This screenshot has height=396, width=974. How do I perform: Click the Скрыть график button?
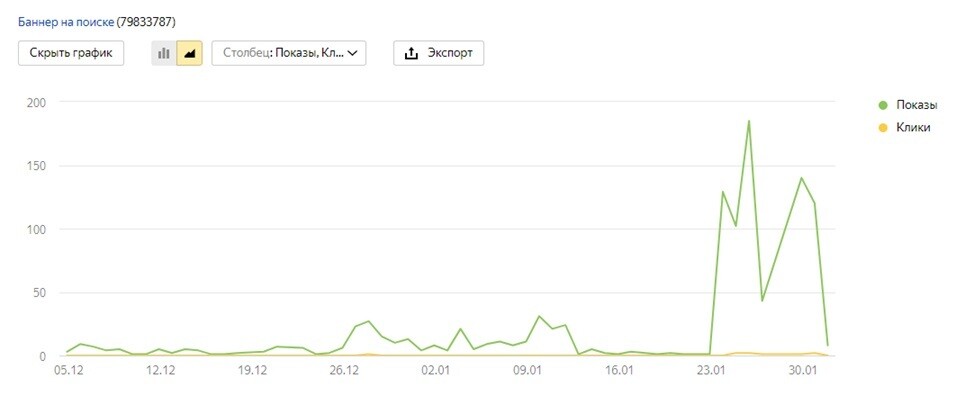(71, 53)
